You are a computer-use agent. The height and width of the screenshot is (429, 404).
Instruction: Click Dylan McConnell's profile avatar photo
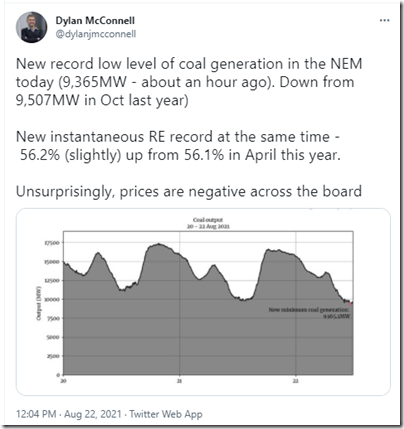coord(32,27)
